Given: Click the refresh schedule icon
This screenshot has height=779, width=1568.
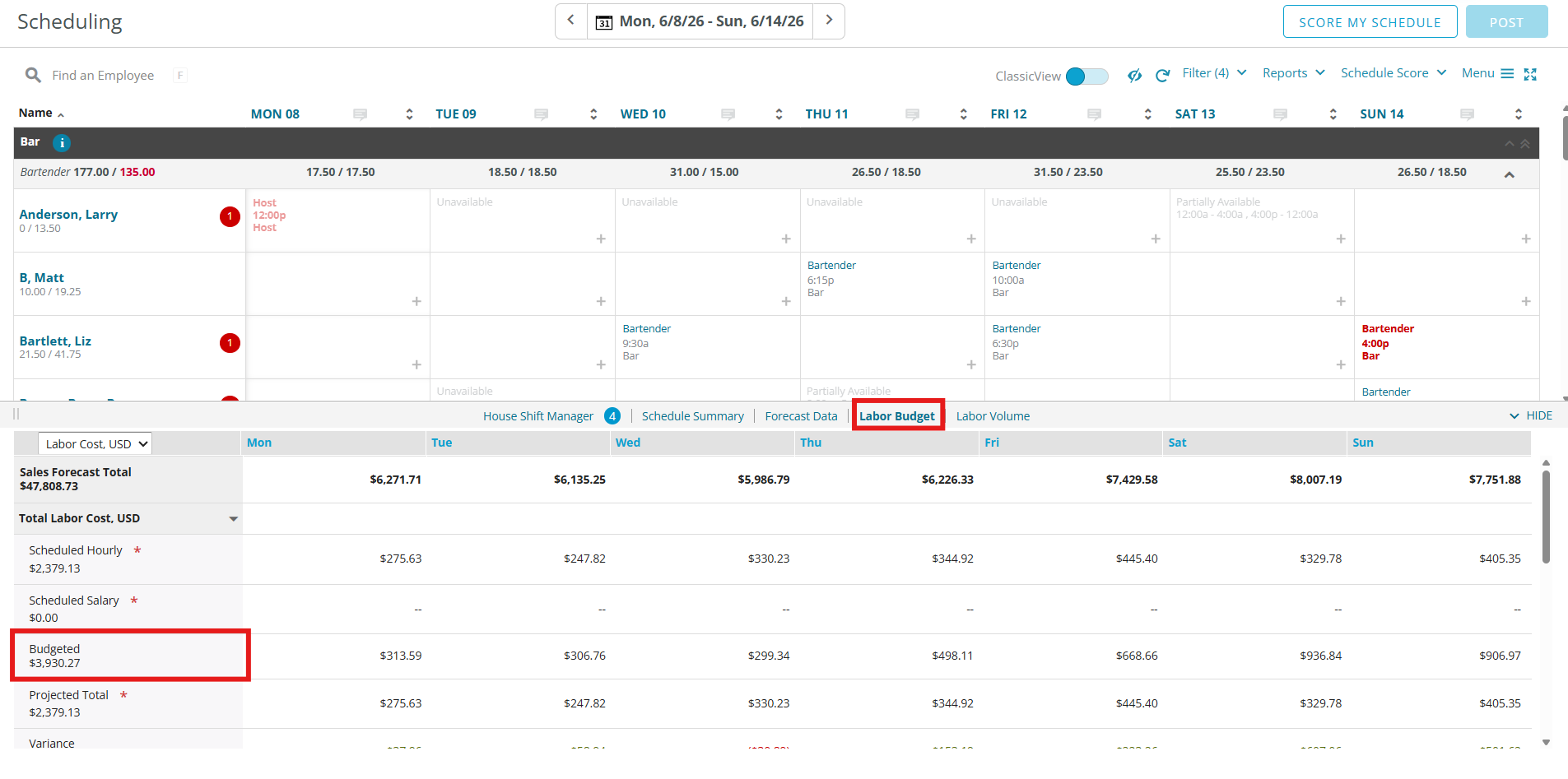Looking at the screenshot, I should (1162, 76).
